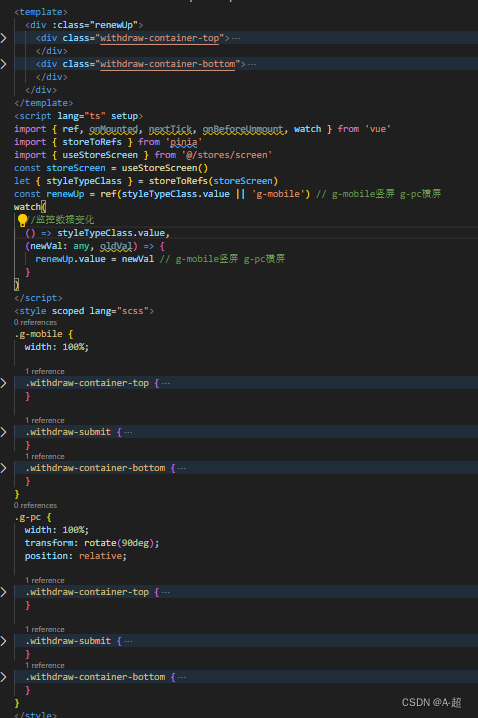The image size is (478, 718).
Task: Unfold .withdraw-container-top rule inside .g-pc
Action: coord(4,592)
